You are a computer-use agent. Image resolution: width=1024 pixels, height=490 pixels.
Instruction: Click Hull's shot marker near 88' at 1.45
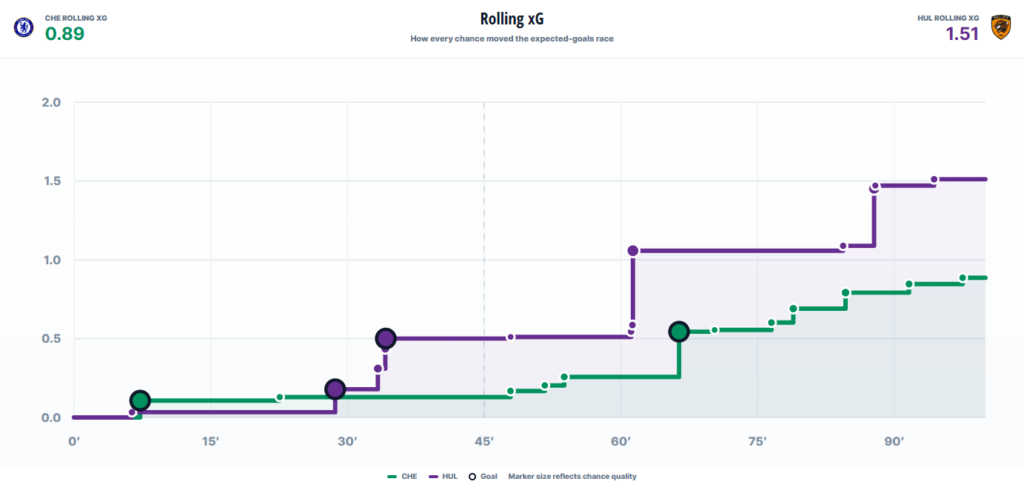[x=874, y=189]
